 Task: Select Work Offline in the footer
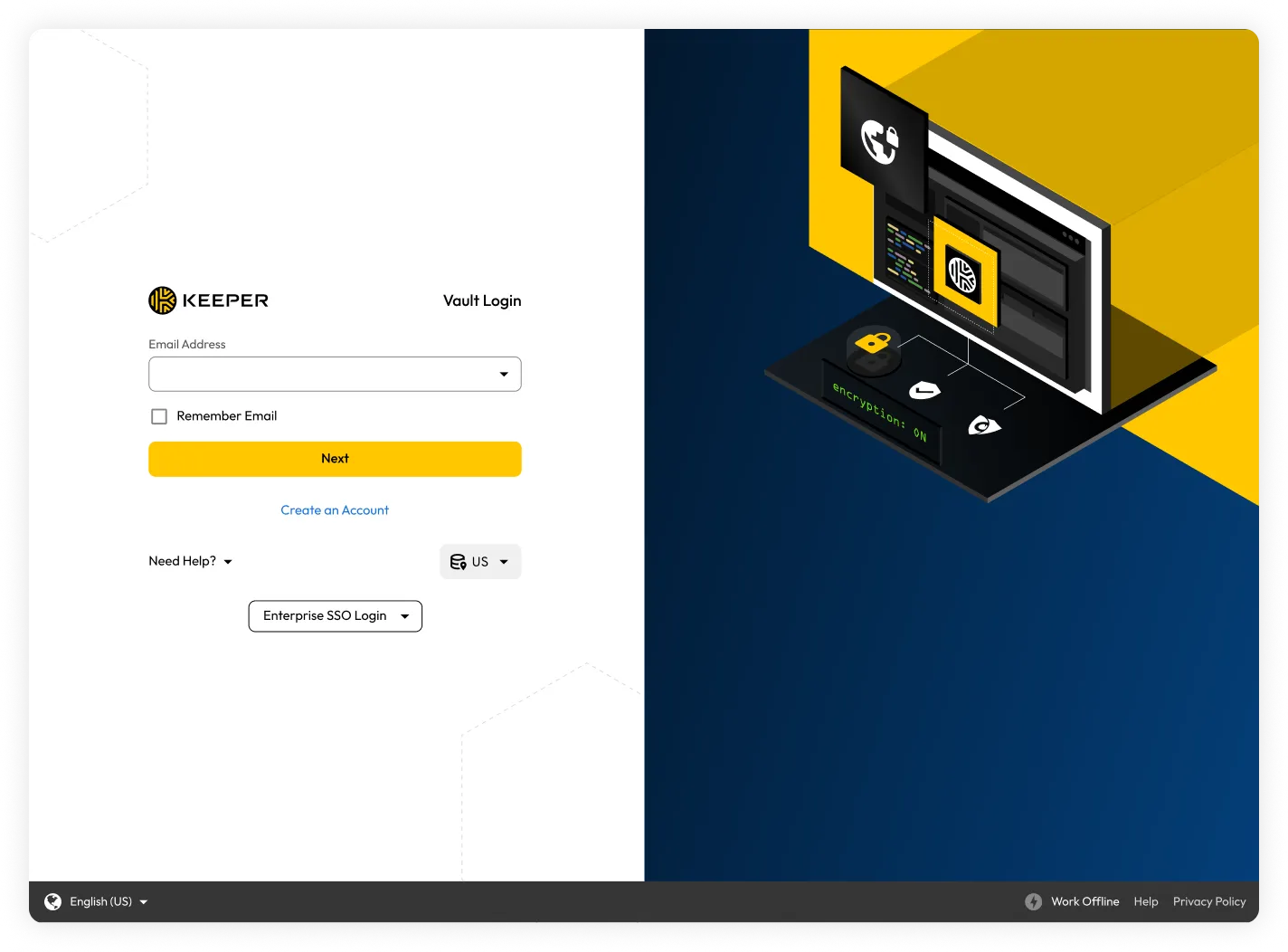point(1084,901)
